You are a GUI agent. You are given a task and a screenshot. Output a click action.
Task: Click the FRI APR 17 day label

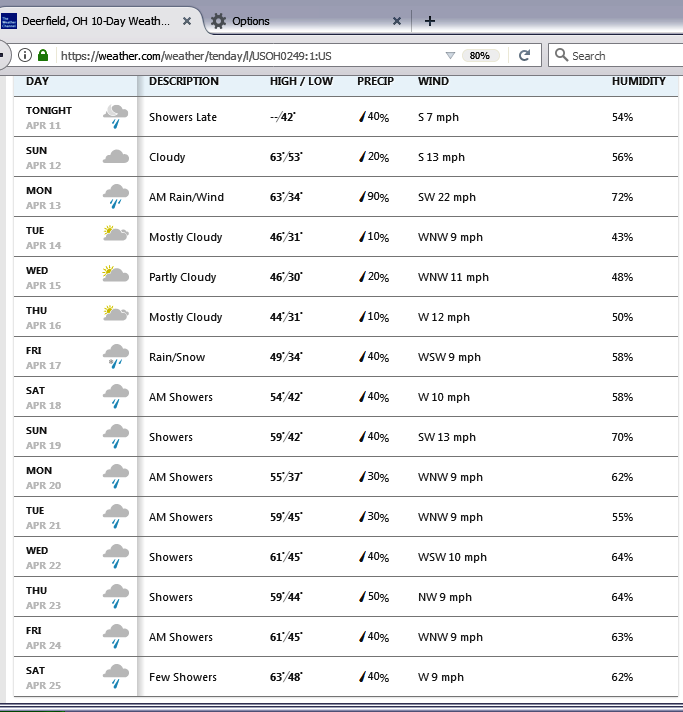click(43, 358)
